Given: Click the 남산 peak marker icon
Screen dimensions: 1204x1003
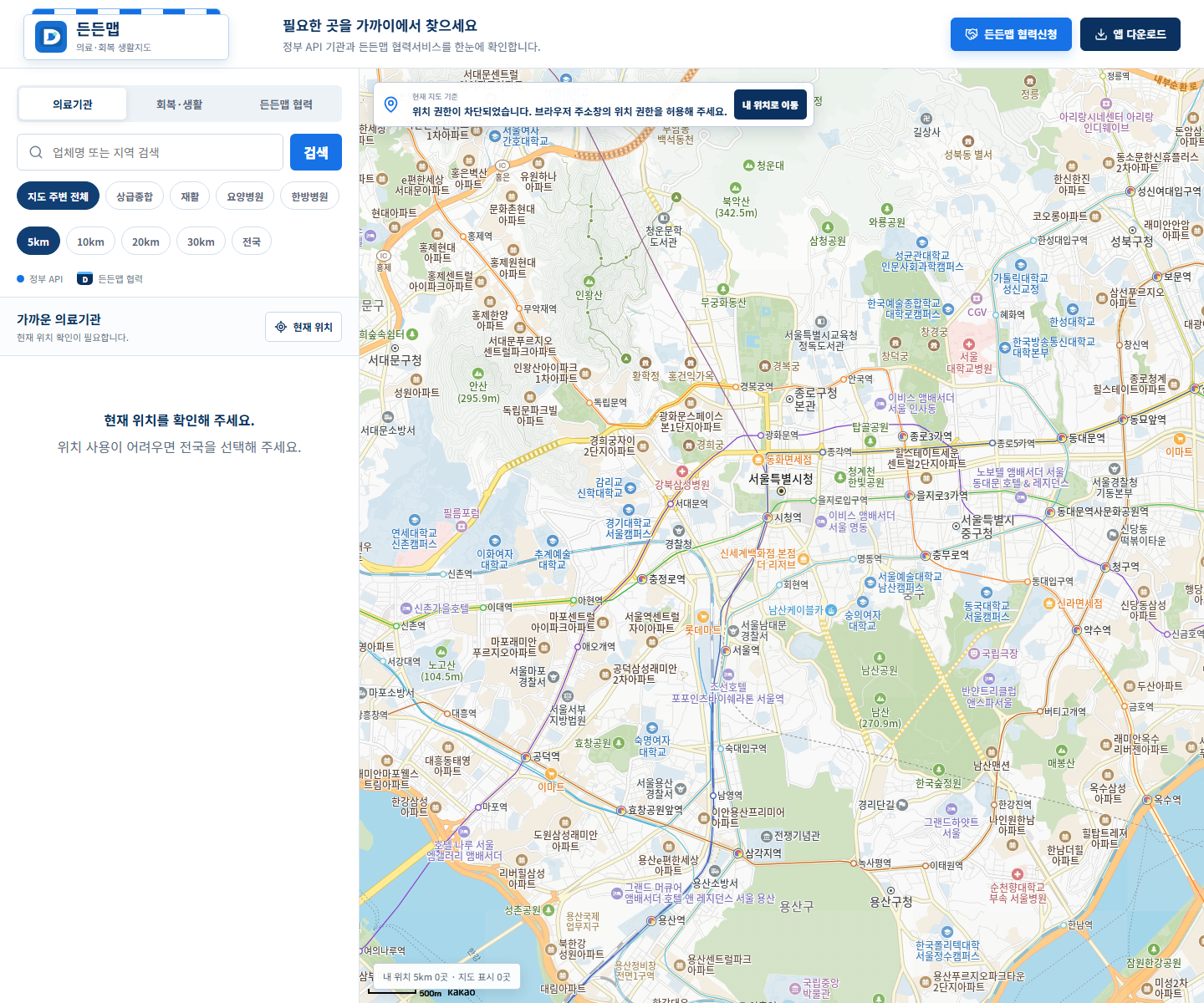Looking at the screenshot, I should [880, 699].
